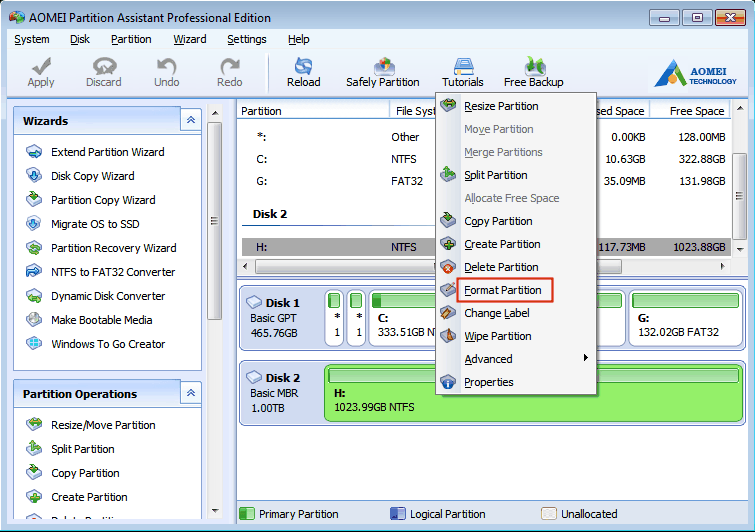The image size is (755, 532).
Task: Click the Logical Partition blue legend swatch
Action: [x=398, y=514]
